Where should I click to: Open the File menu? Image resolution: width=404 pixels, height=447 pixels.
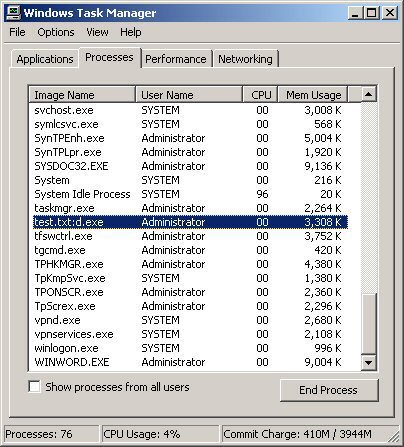coord(17,32)
